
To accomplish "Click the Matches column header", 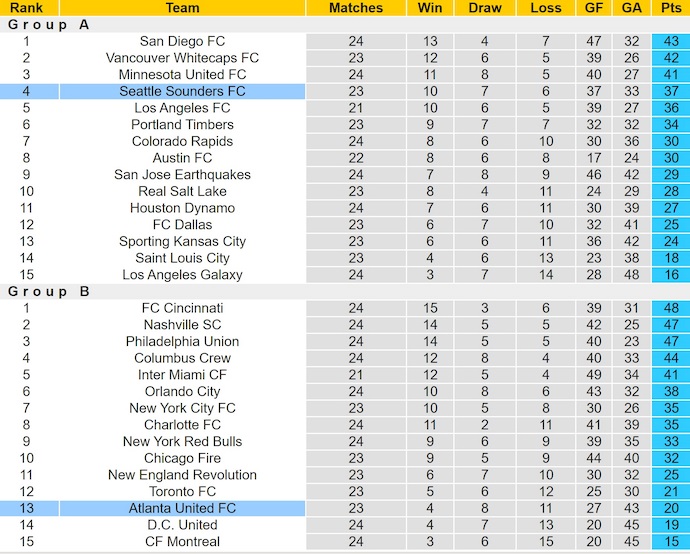I will click(x=356, y=8).
